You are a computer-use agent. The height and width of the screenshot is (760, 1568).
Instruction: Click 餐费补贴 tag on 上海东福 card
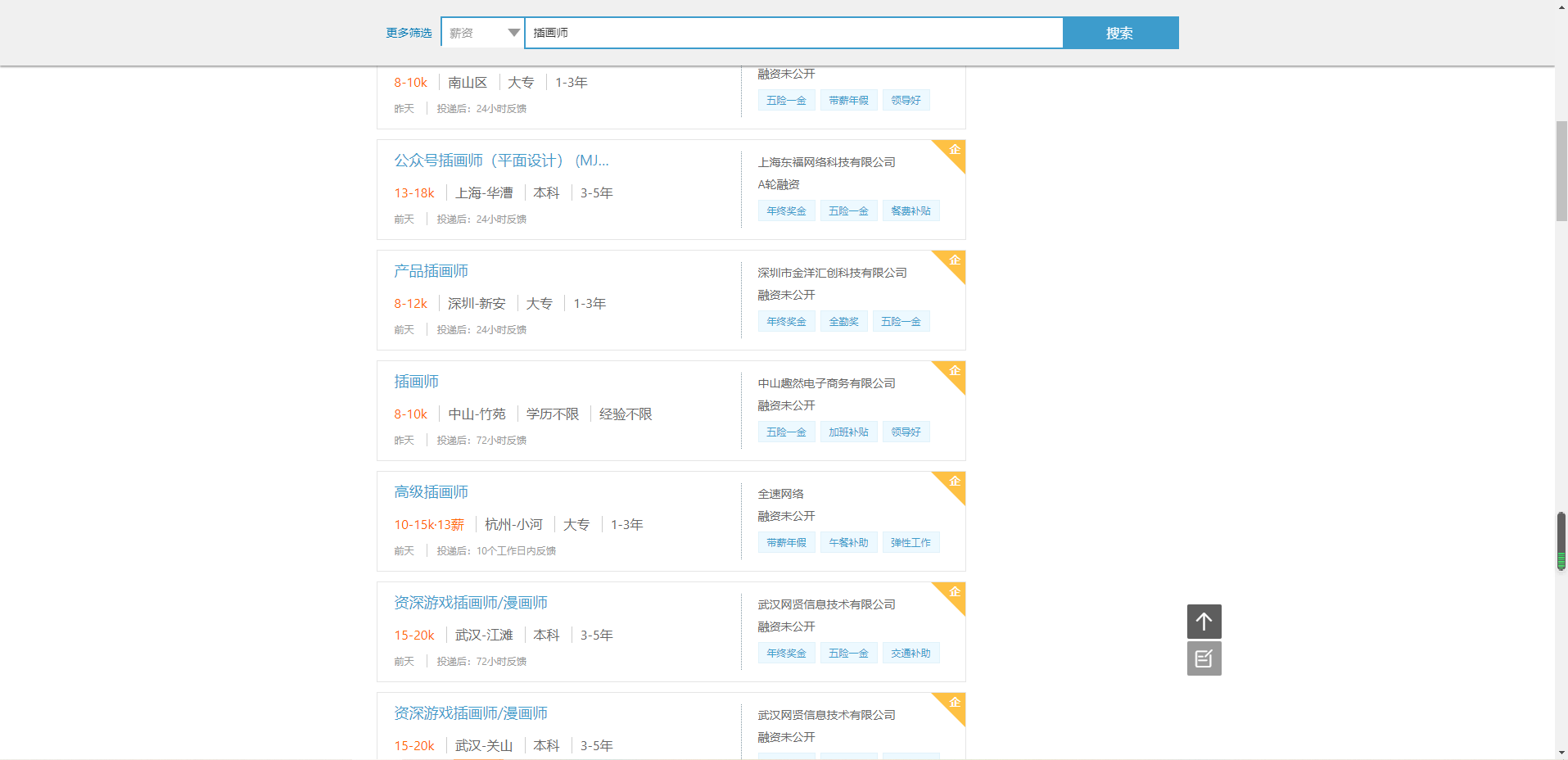(911, 211)
